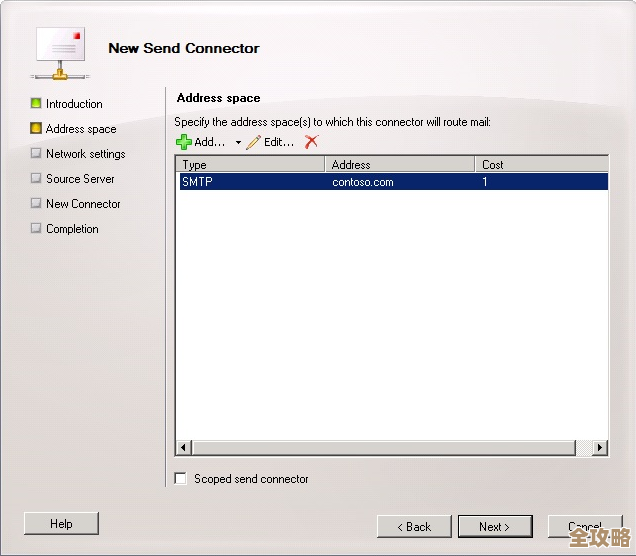
Task: Enable the Scoped send connector checkbox
Action: [181, 479]
